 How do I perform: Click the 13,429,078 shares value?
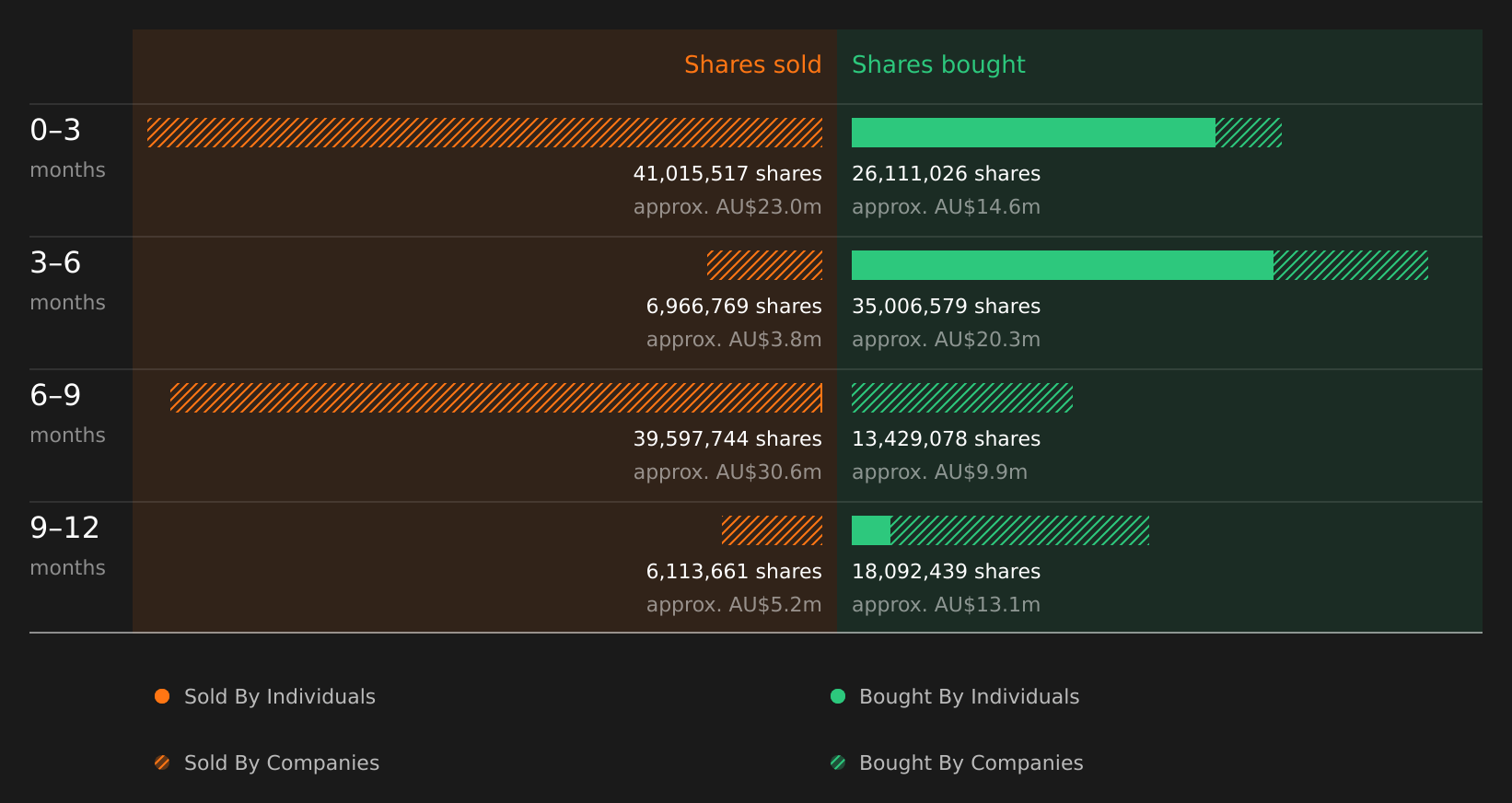click(x=946, y=439)
